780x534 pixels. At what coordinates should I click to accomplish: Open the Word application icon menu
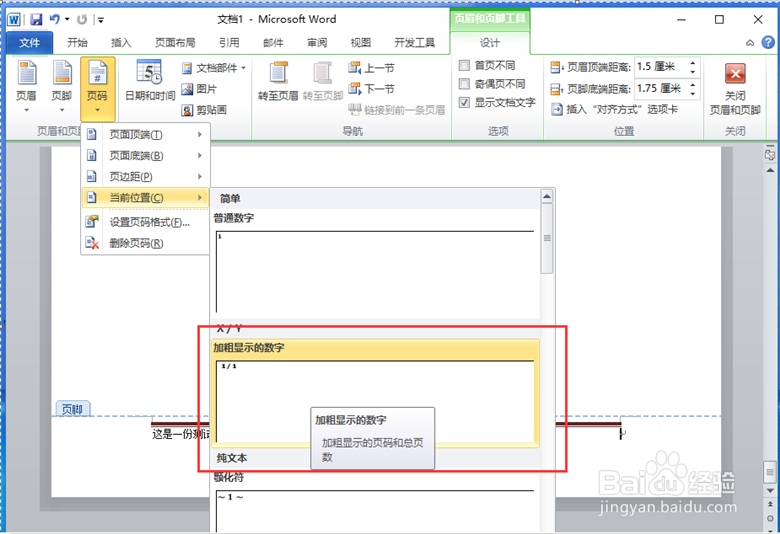point(13,19)
